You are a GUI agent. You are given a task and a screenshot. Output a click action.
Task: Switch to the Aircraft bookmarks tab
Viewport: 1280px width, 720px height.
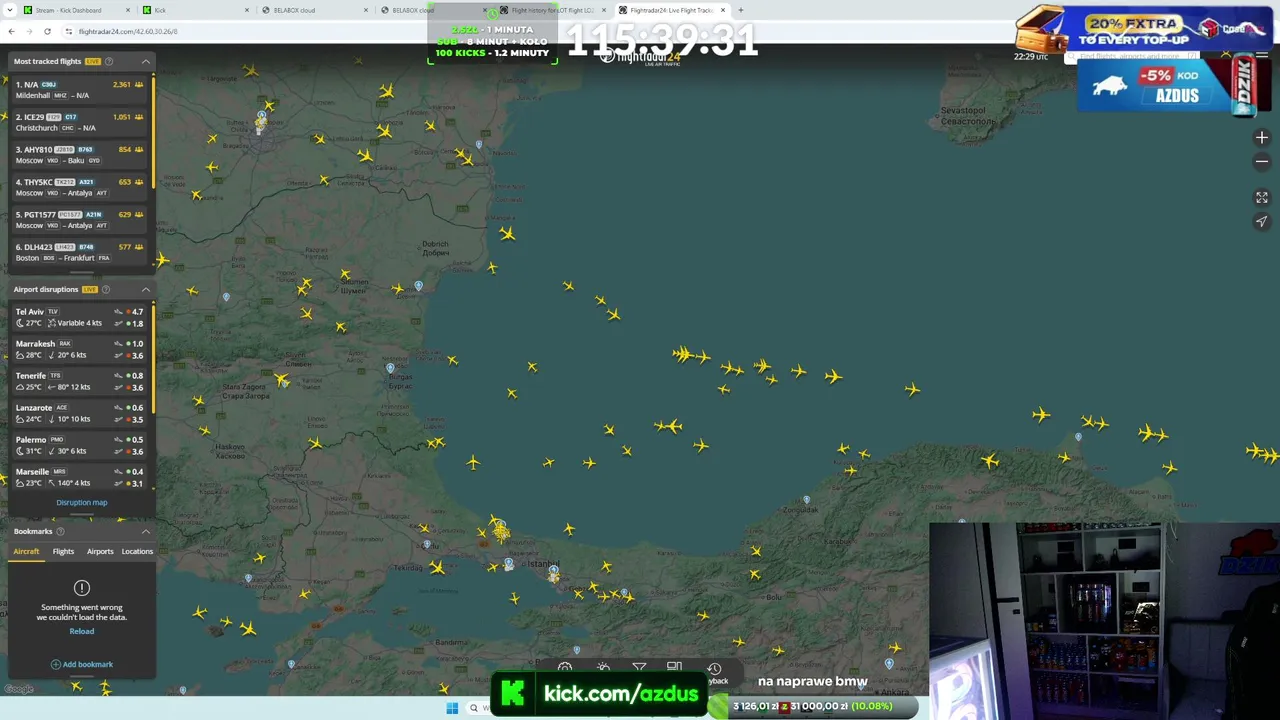[26, 552]
